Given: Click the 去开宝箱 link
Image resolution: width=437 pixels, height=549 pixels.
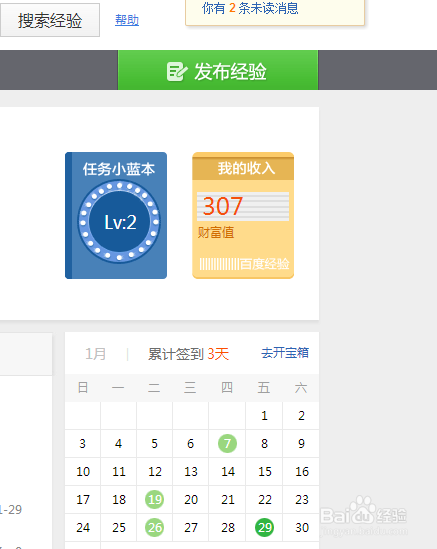Looking at the screenshot, I should coord(285,353).
